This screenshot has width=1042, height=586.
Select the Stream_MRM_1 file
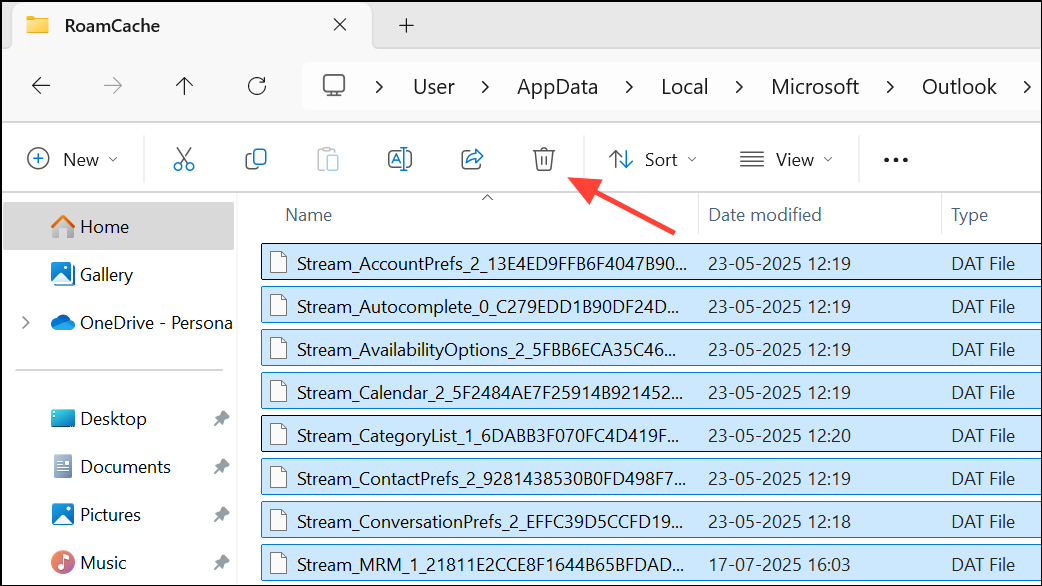point(651,564)
